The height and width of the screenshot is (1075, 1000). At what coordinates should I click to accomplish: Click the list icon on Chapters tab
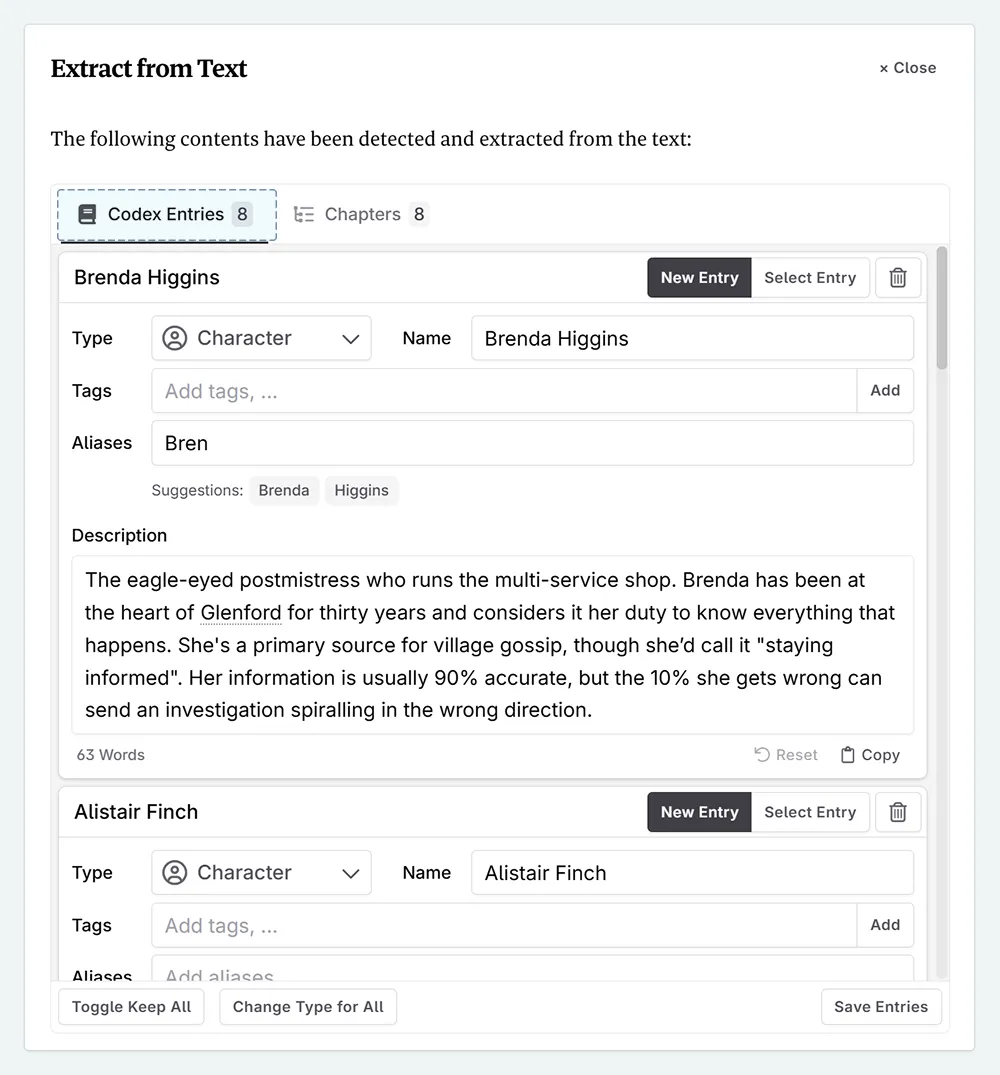tap(304, 214)
